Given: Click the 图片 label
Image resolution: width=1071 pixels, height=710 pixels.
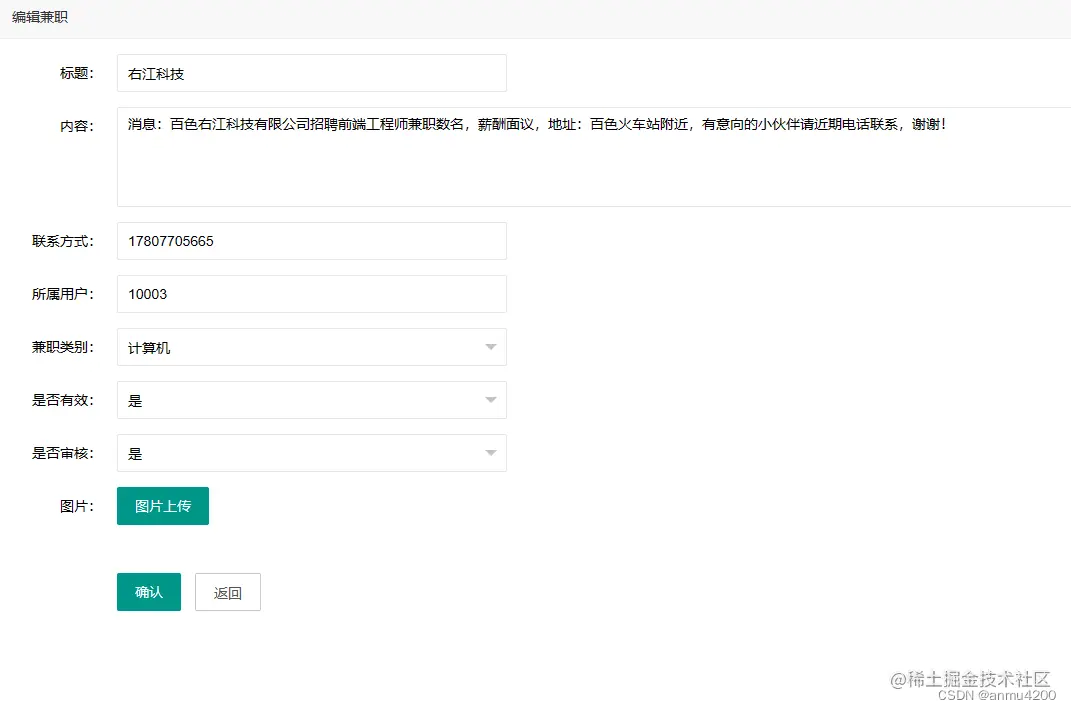Looking at the screenshot, I should (76, 506).
